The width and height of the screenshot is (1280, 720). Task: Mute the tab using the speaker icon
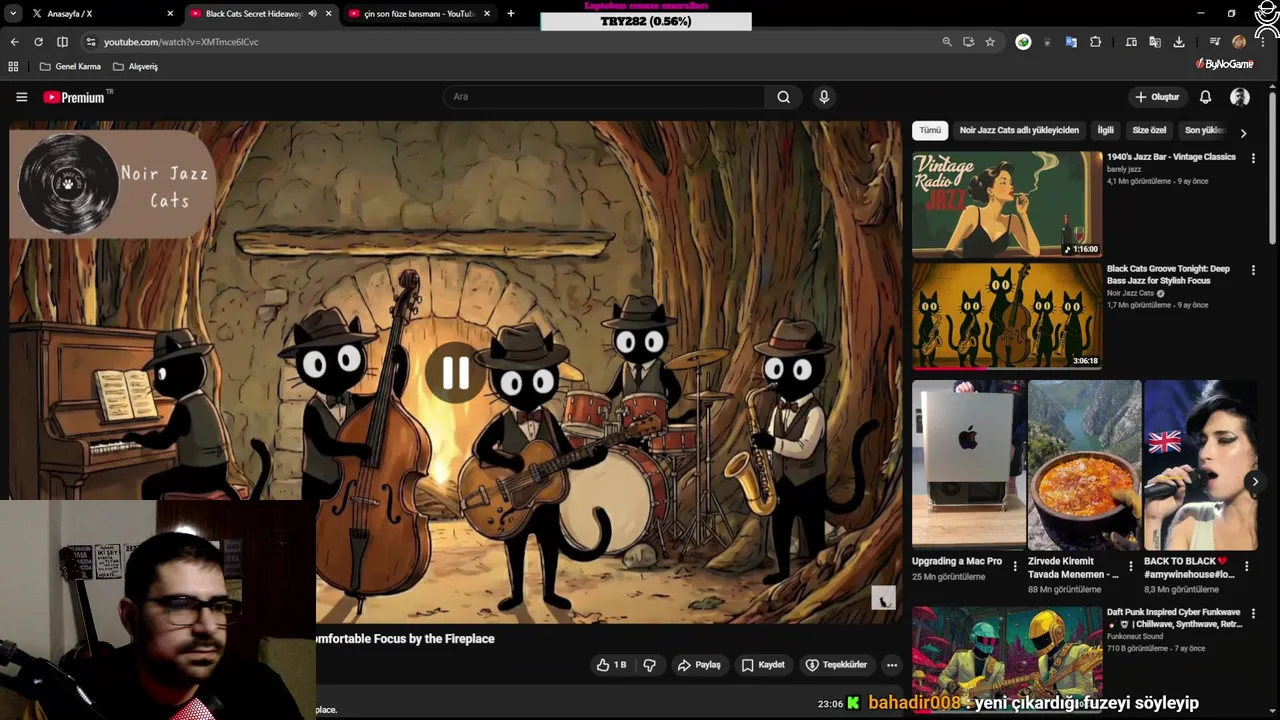[x=312, y=14]
